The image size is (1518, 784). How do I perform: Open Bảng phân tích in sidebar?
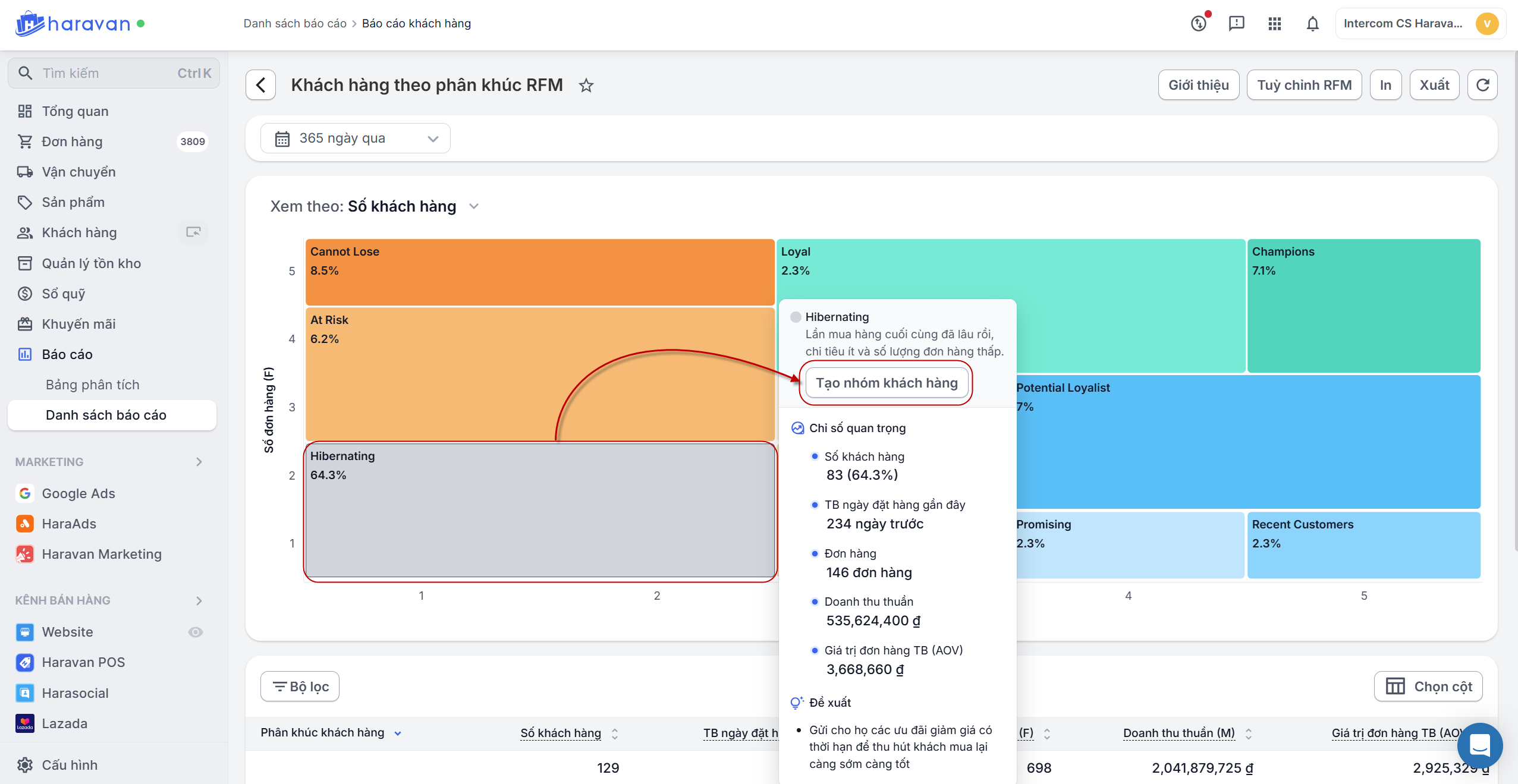(x=92, y=385)
